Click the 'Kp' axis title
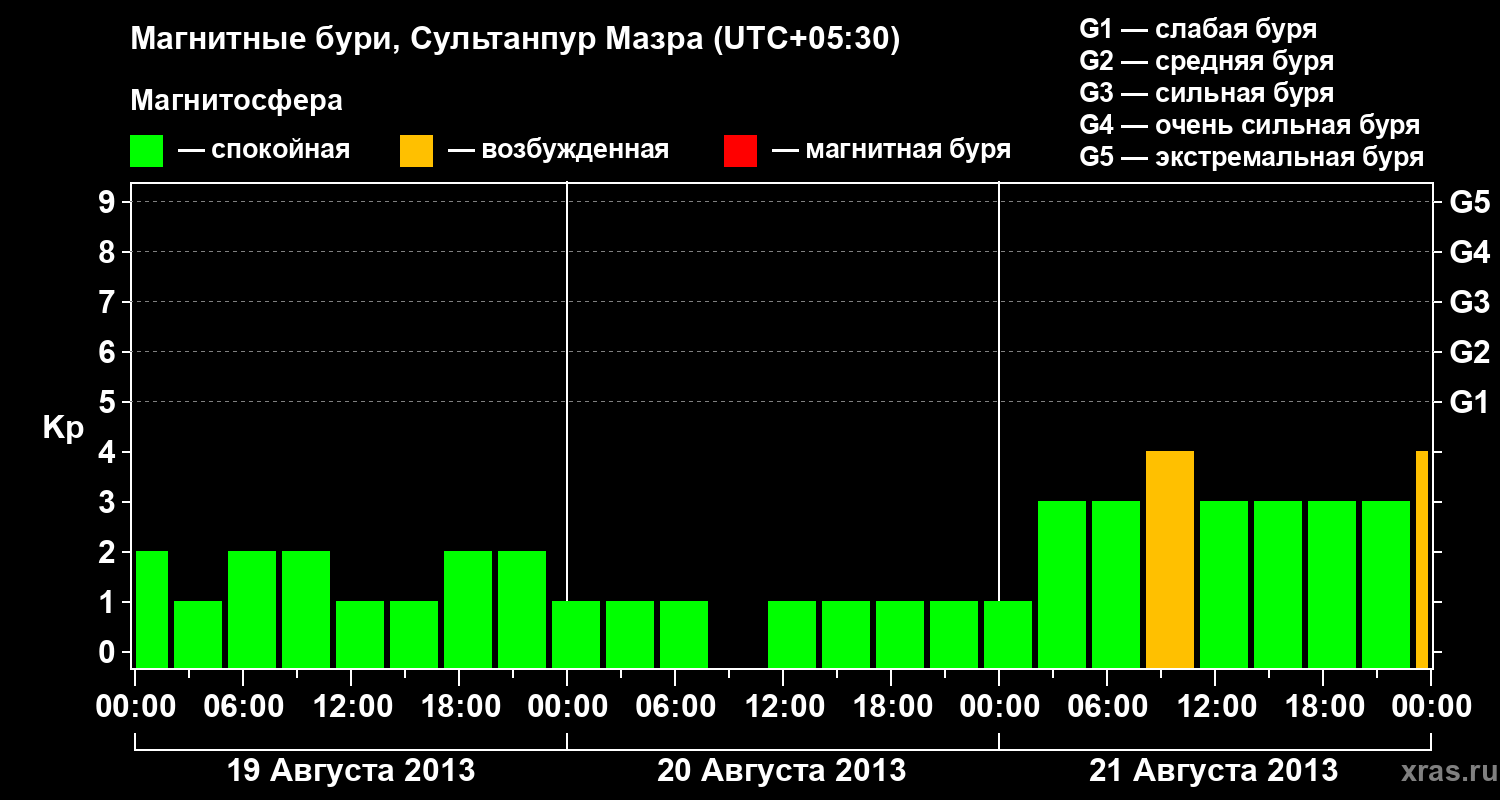The image size is (1500, 800). [64, 428]
